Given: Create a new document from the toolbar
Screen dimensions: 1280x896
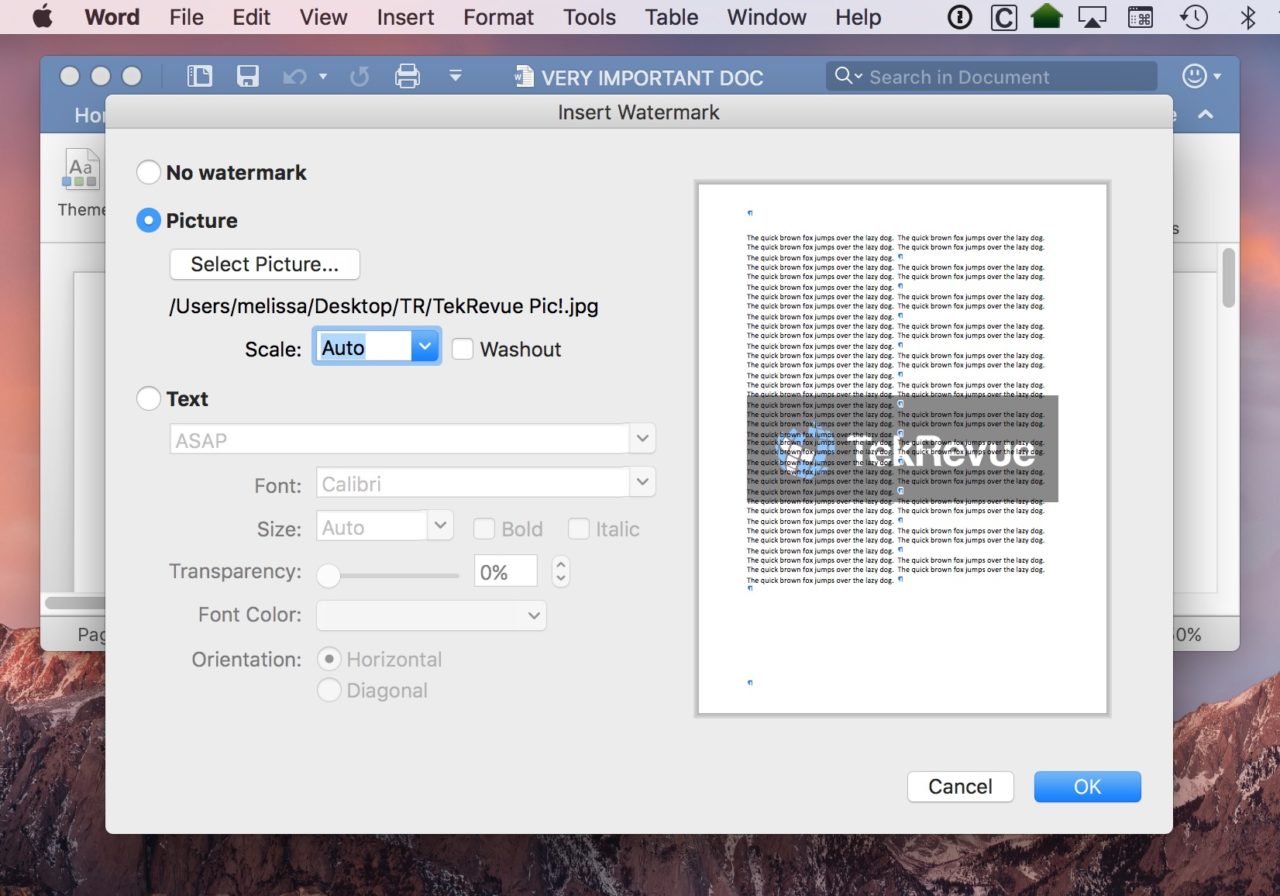Looking at the screenshot, I should 199,76.
